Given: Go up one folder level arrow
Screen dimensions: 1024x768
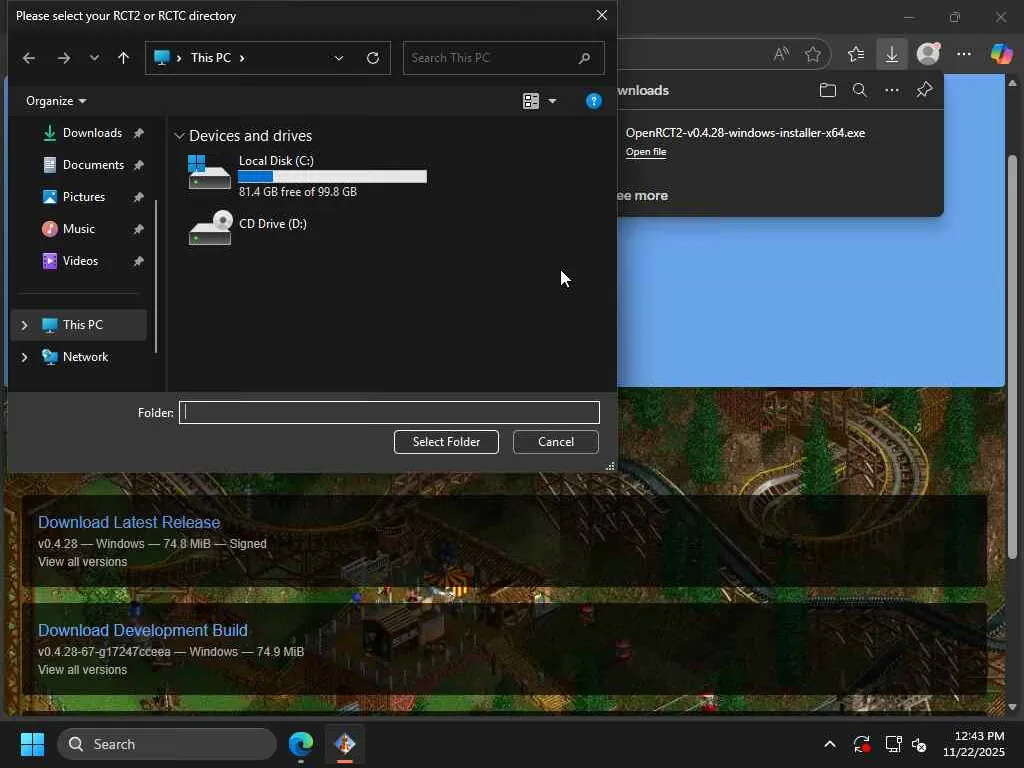Looking at the screenshot, I should click(x=123, y=58).
